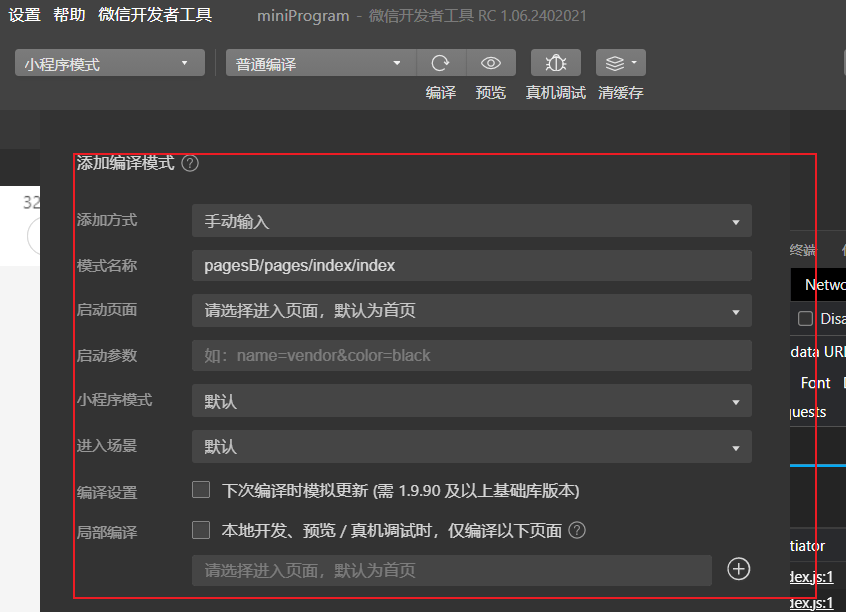
Task: Launch 真机调试 with the bug icon
Action: (555, 62)
